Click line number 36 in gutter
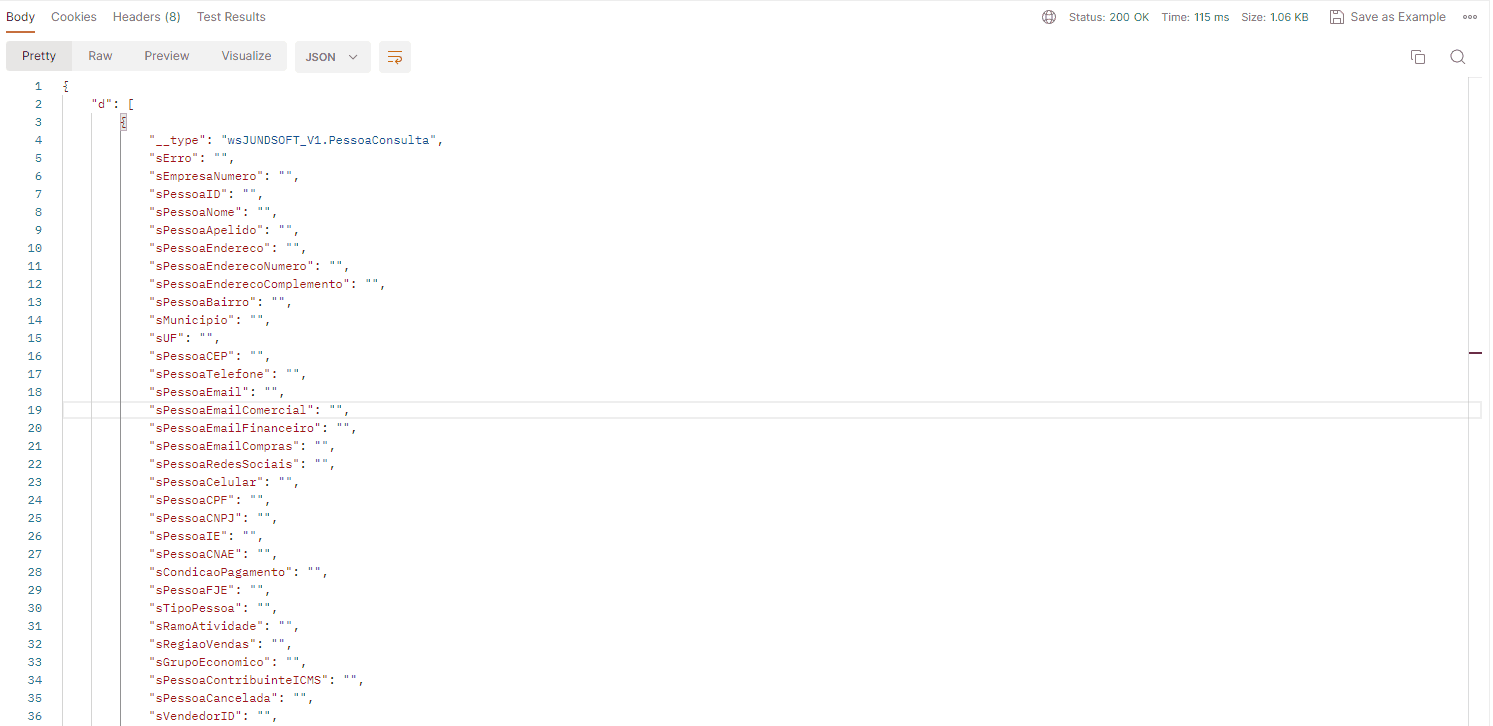 (35, 716)
